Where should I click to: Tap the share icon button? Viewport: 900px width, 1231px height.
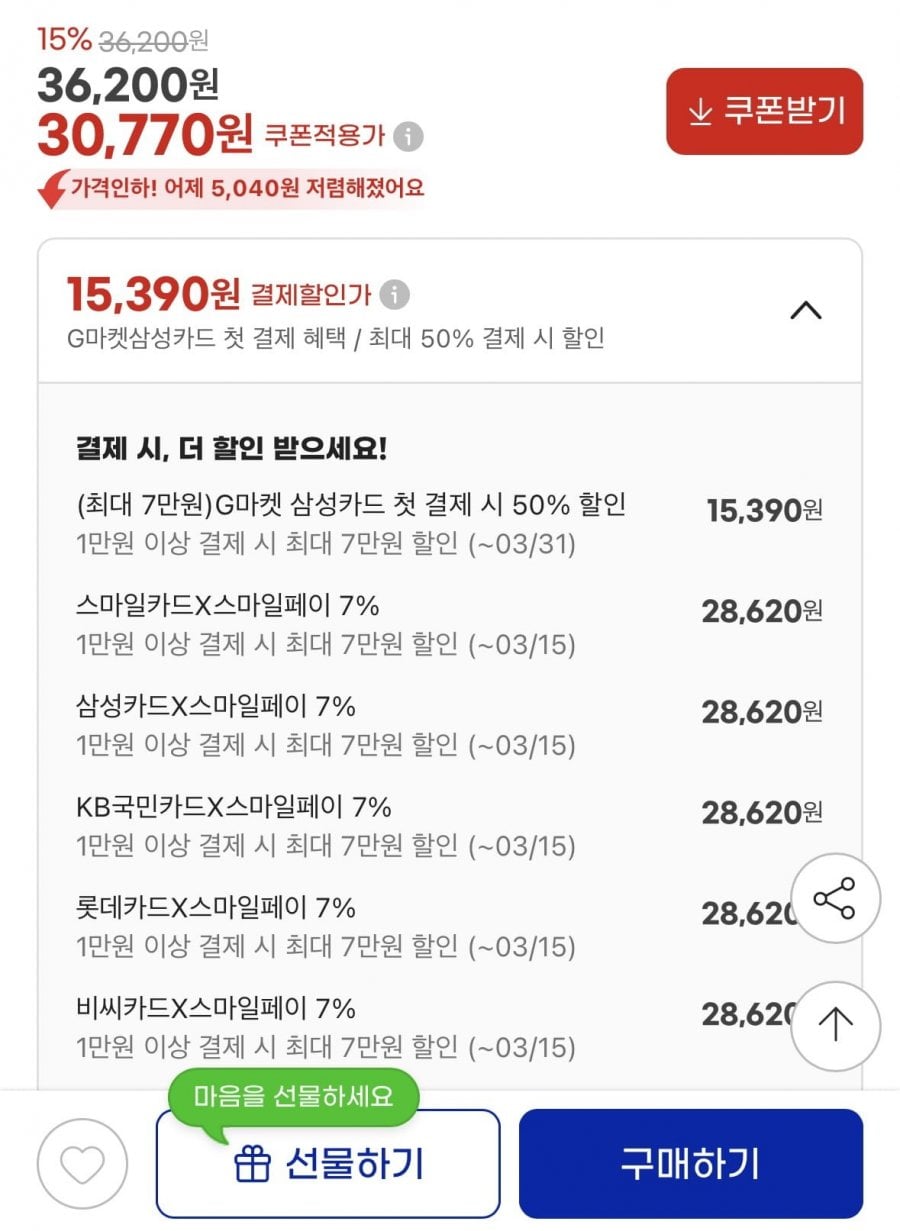click(835, 898)
